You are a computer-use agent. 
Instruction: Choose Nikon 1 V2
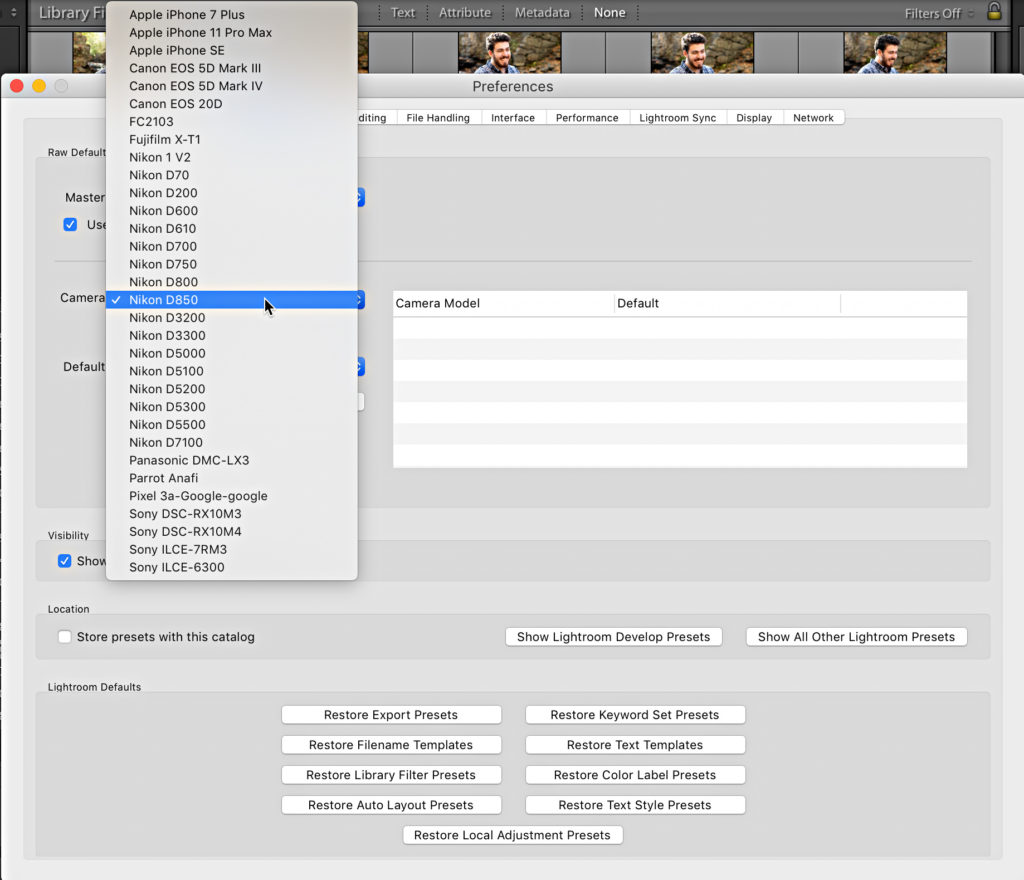(232, 157)
